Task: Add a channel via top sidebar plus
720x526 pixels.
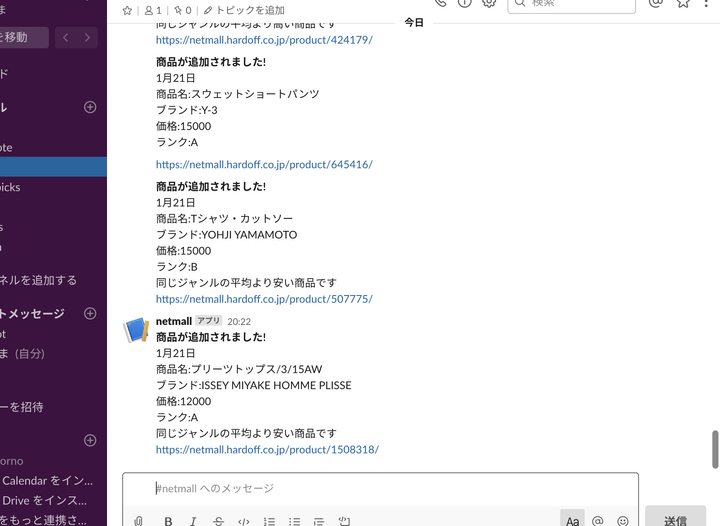Action: click(x=90, y=107)
